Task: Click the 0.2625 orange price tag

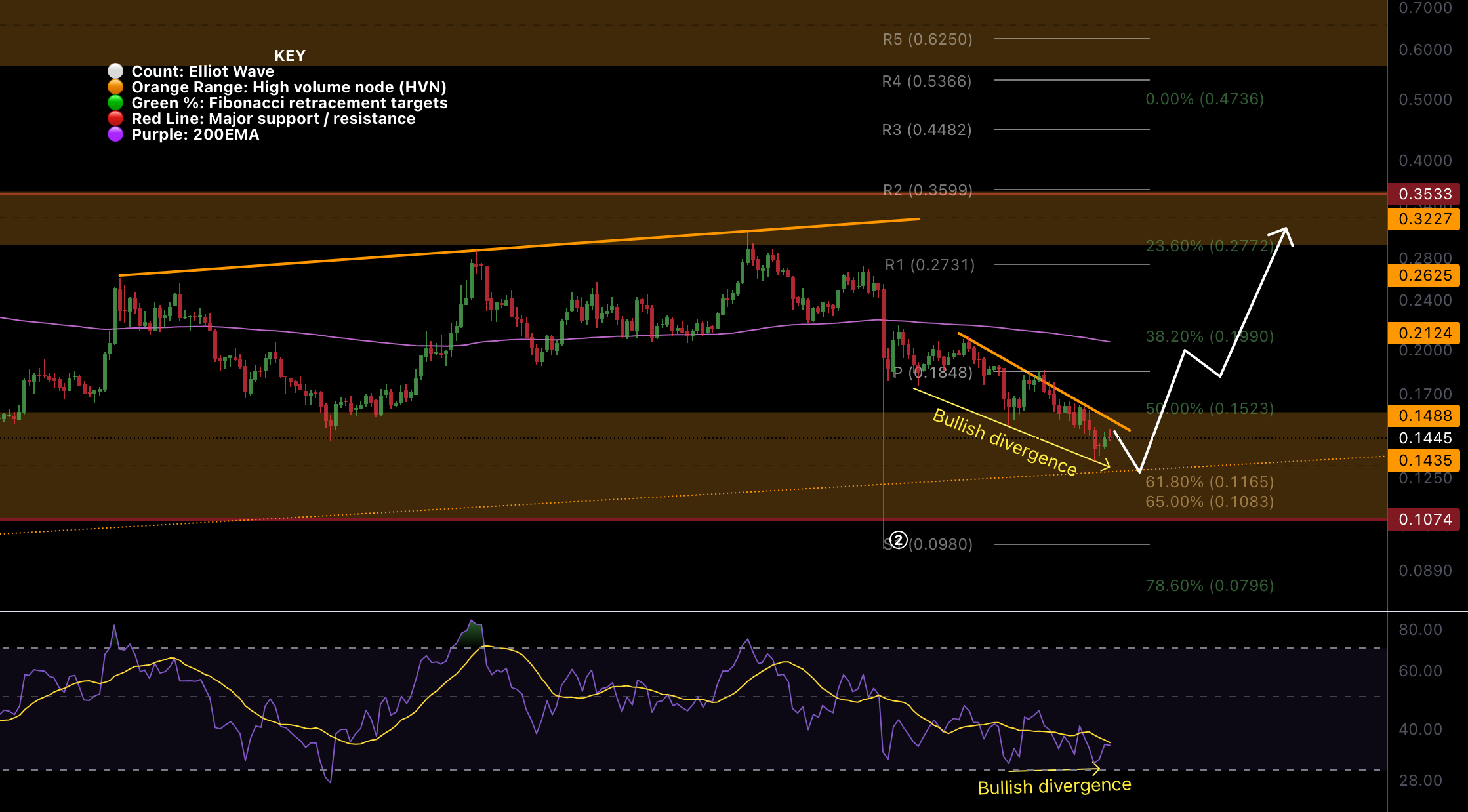Action: pos(1424,275)
